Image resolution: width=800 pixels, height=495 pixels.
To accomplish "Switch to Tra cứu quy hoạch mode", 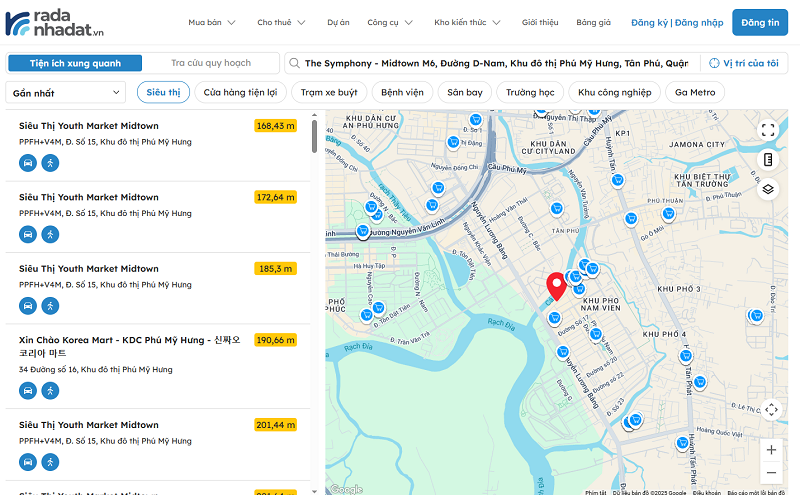I will point(210,63).
